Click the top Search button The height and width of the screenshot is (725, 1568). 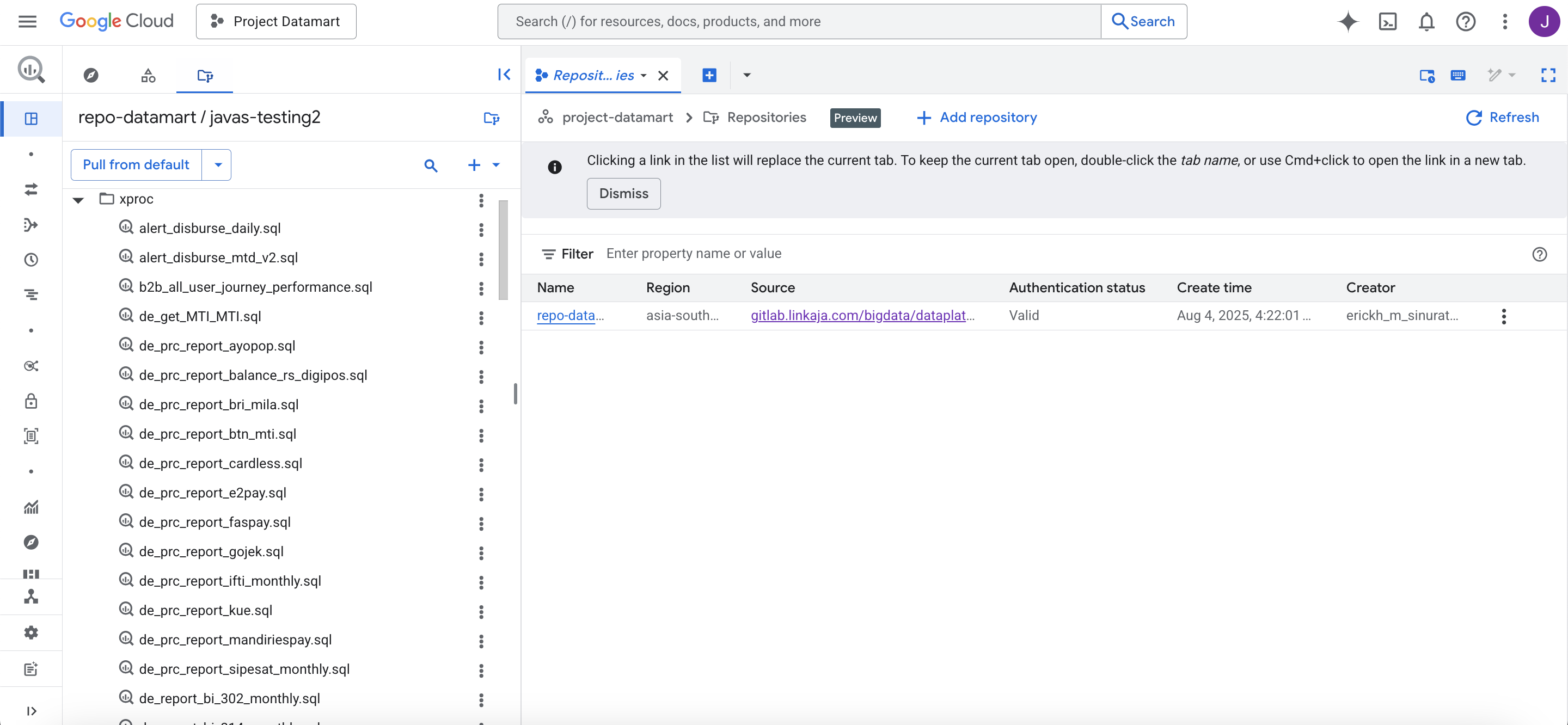pyautogui.click(x=1143, y=21)
